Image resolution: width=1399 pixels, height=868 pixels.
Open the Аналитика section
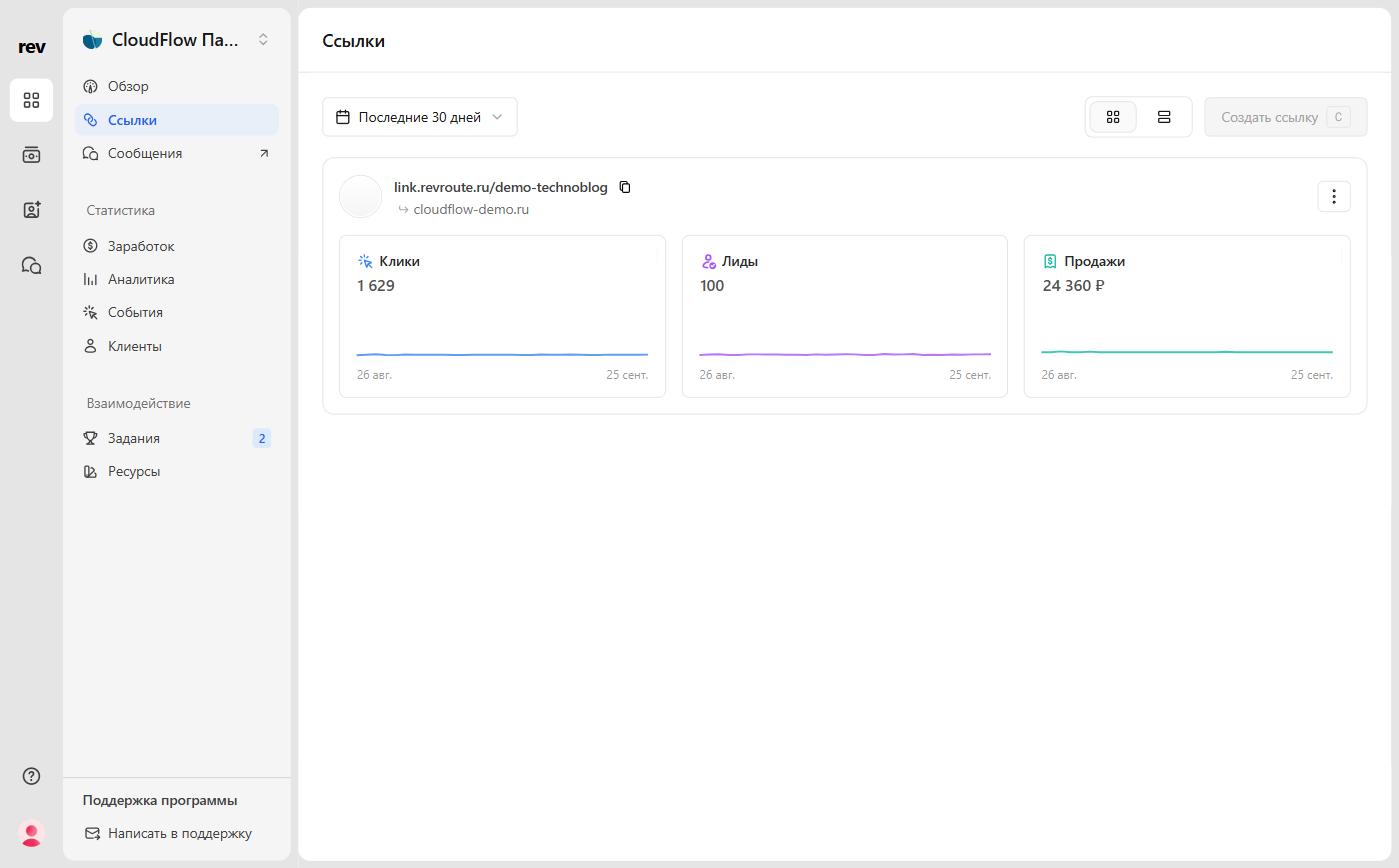177,279
